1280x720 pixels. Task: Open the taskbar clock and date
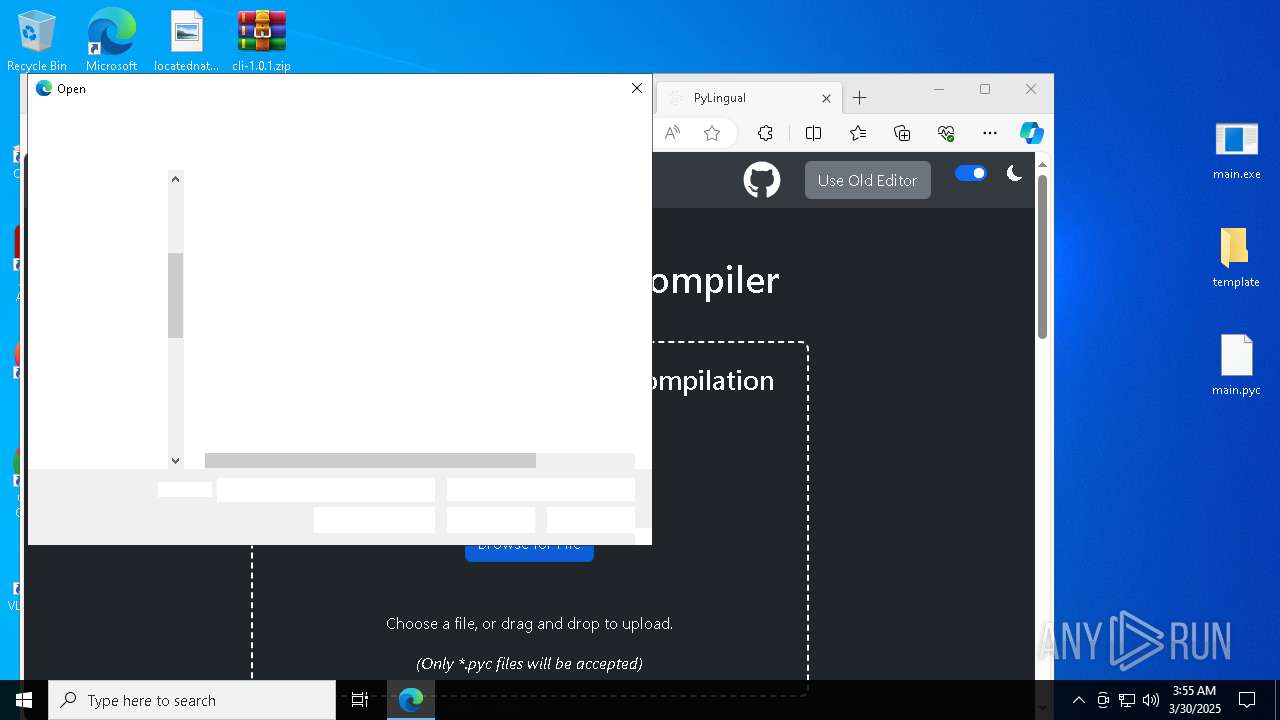point(1195,700)
